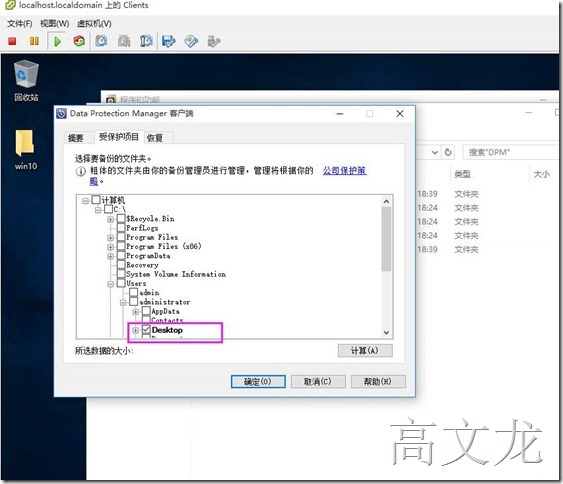Click the 大小 column header in explorer

(x=541, y=174)
